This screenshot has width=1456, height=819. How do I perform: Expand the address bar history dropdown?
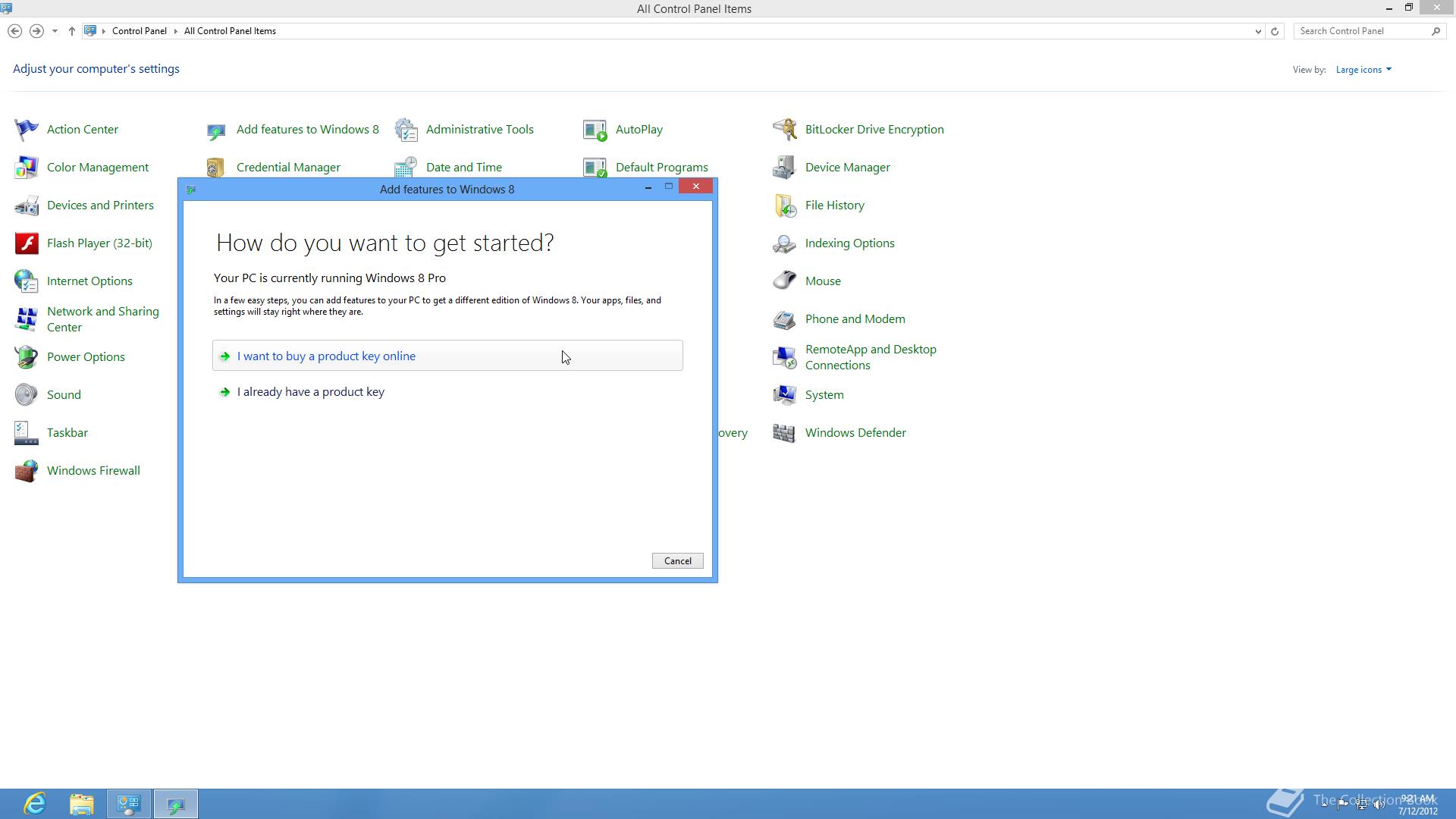[x=1258, y=31]
